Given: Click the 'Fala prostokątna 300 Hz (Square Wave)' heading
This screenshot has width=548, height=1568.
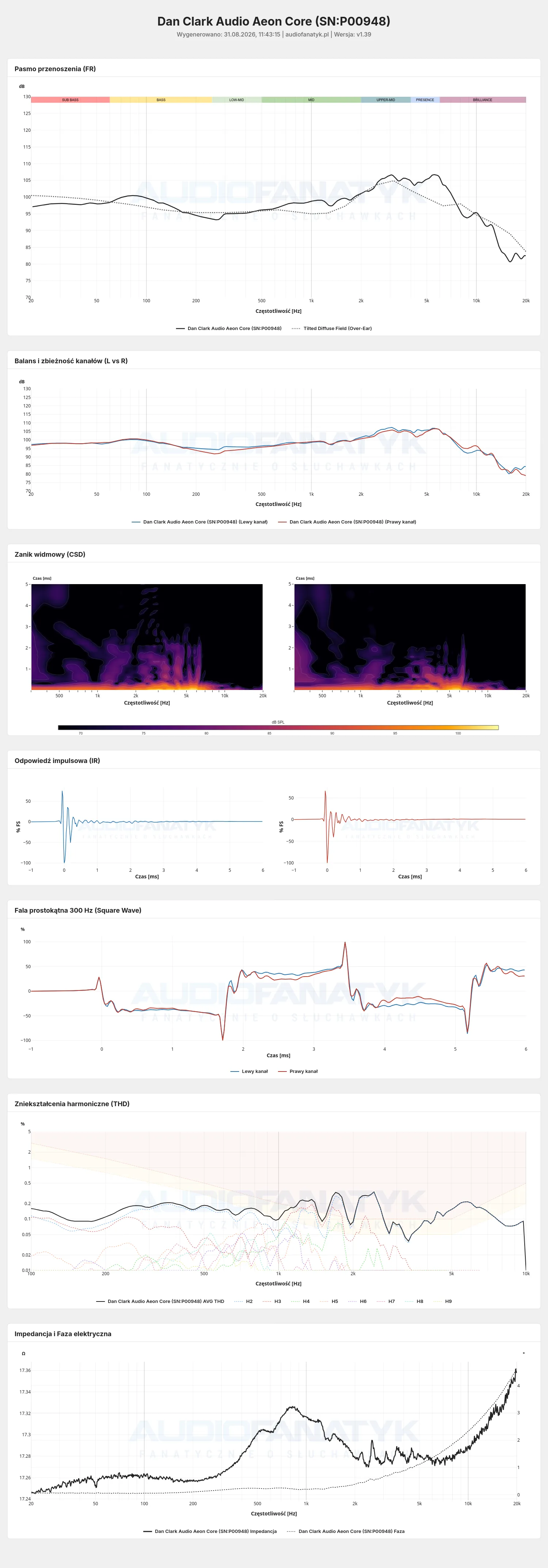Looking at the screenshot, I should point(78,910).
